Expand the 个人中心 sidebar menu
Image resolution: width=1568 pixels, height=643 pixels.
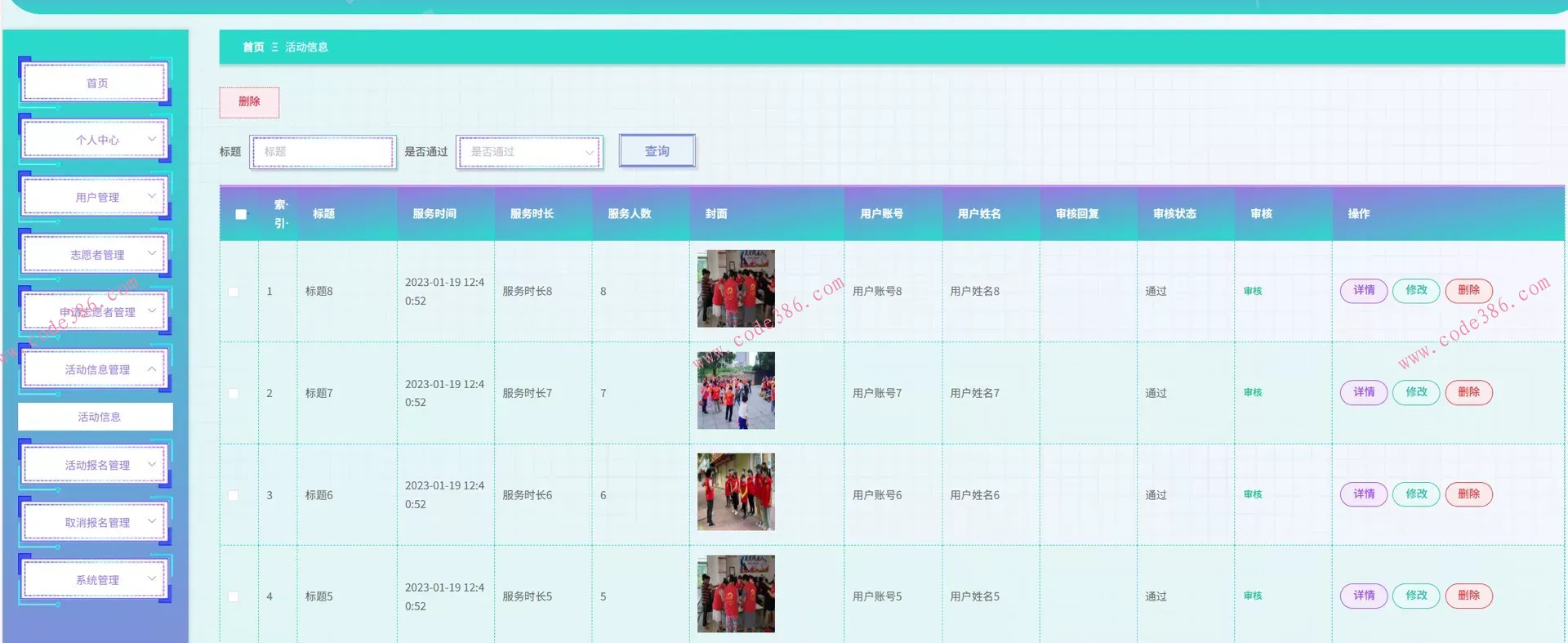[x=96, y=140]
